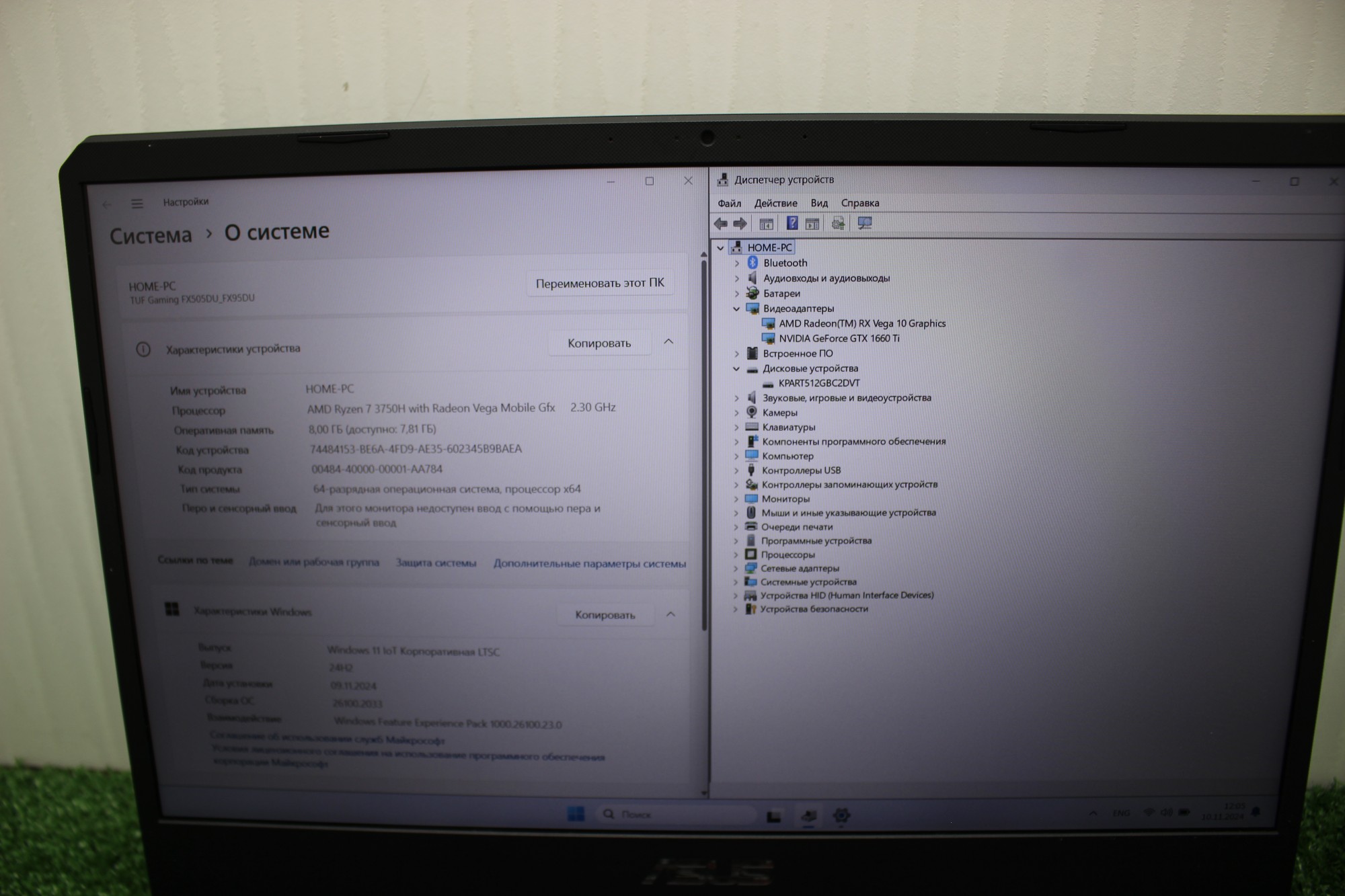Collapse Характеристики устройства section chevron
This screenshot has height=896, width=1345.
[668, 342]
